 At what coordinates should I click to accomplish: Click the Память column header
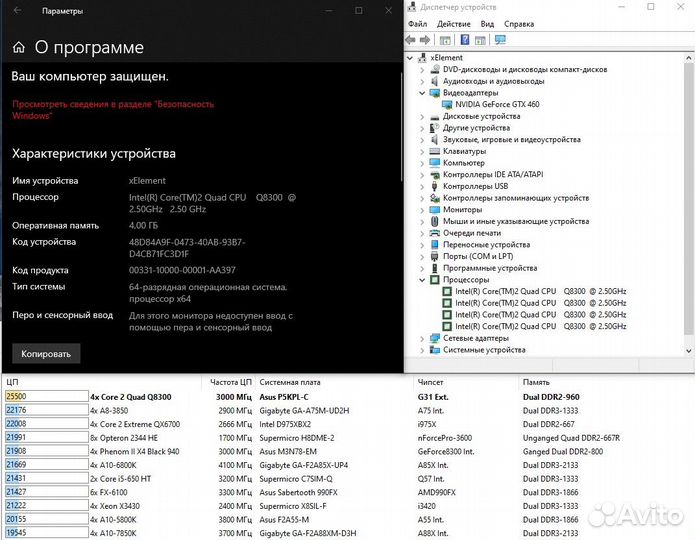pos(536,382)
